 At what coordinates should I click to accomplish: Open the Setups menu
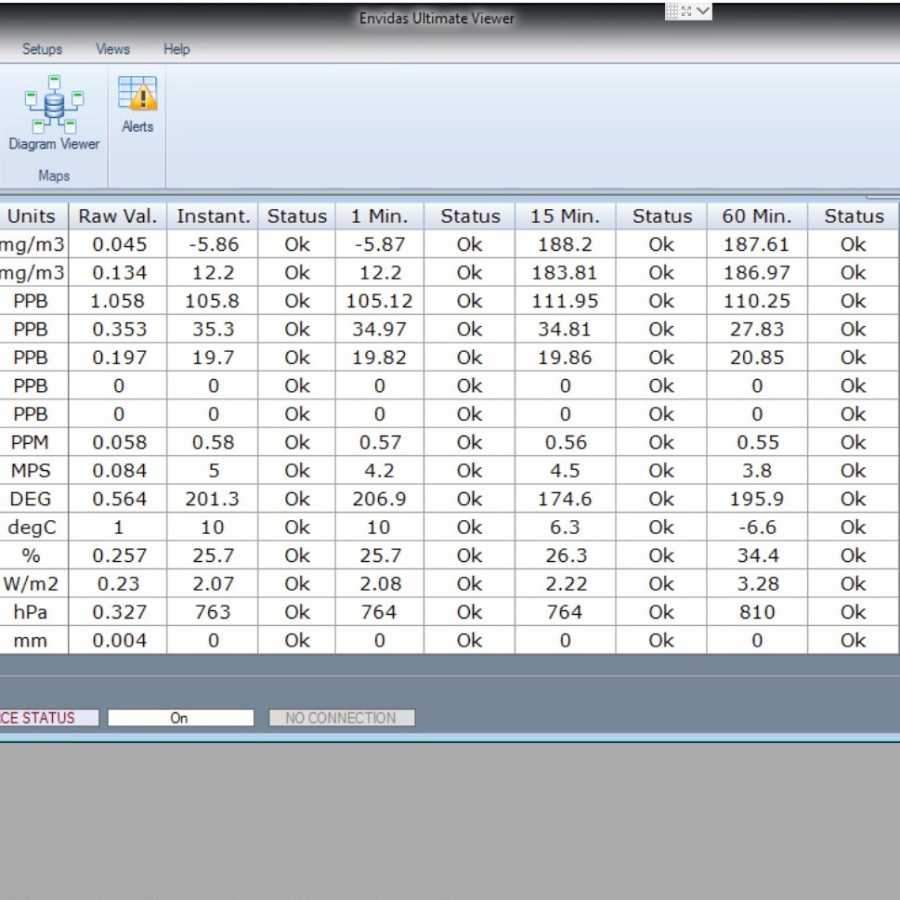[42, 49]
